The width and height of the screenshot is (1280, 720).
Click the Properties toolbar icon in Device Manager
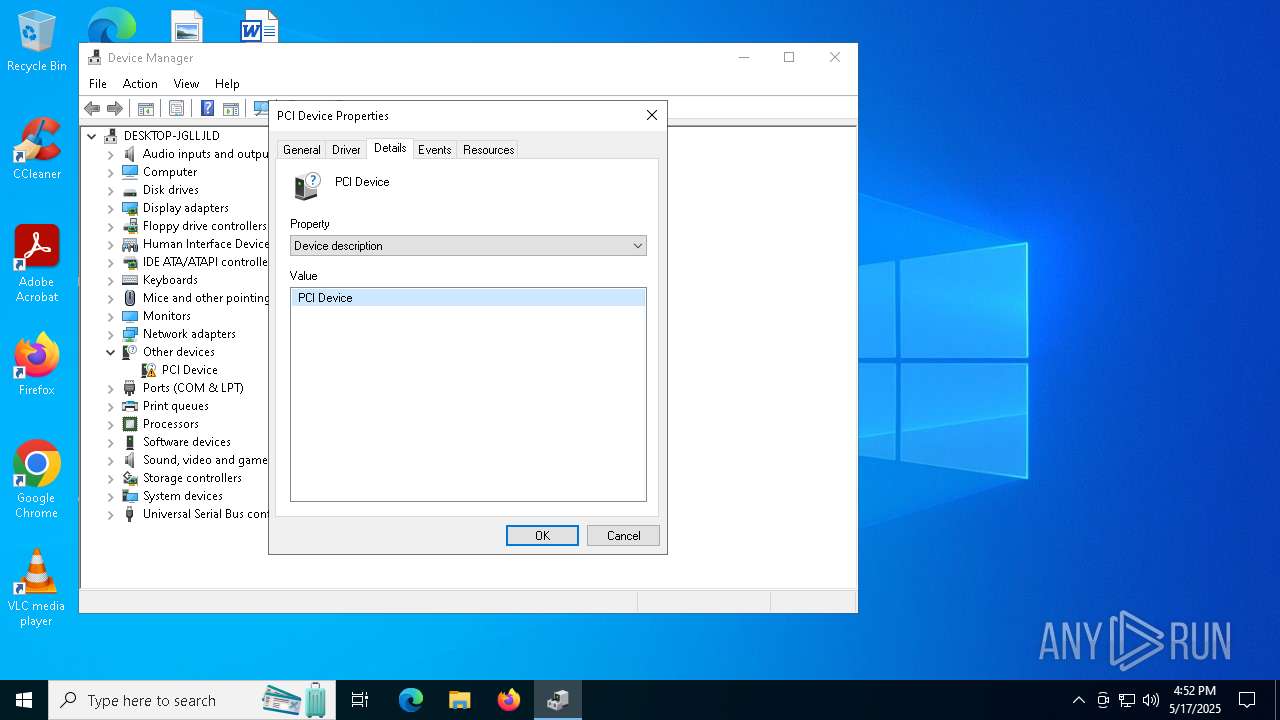(x=176, y=109)
